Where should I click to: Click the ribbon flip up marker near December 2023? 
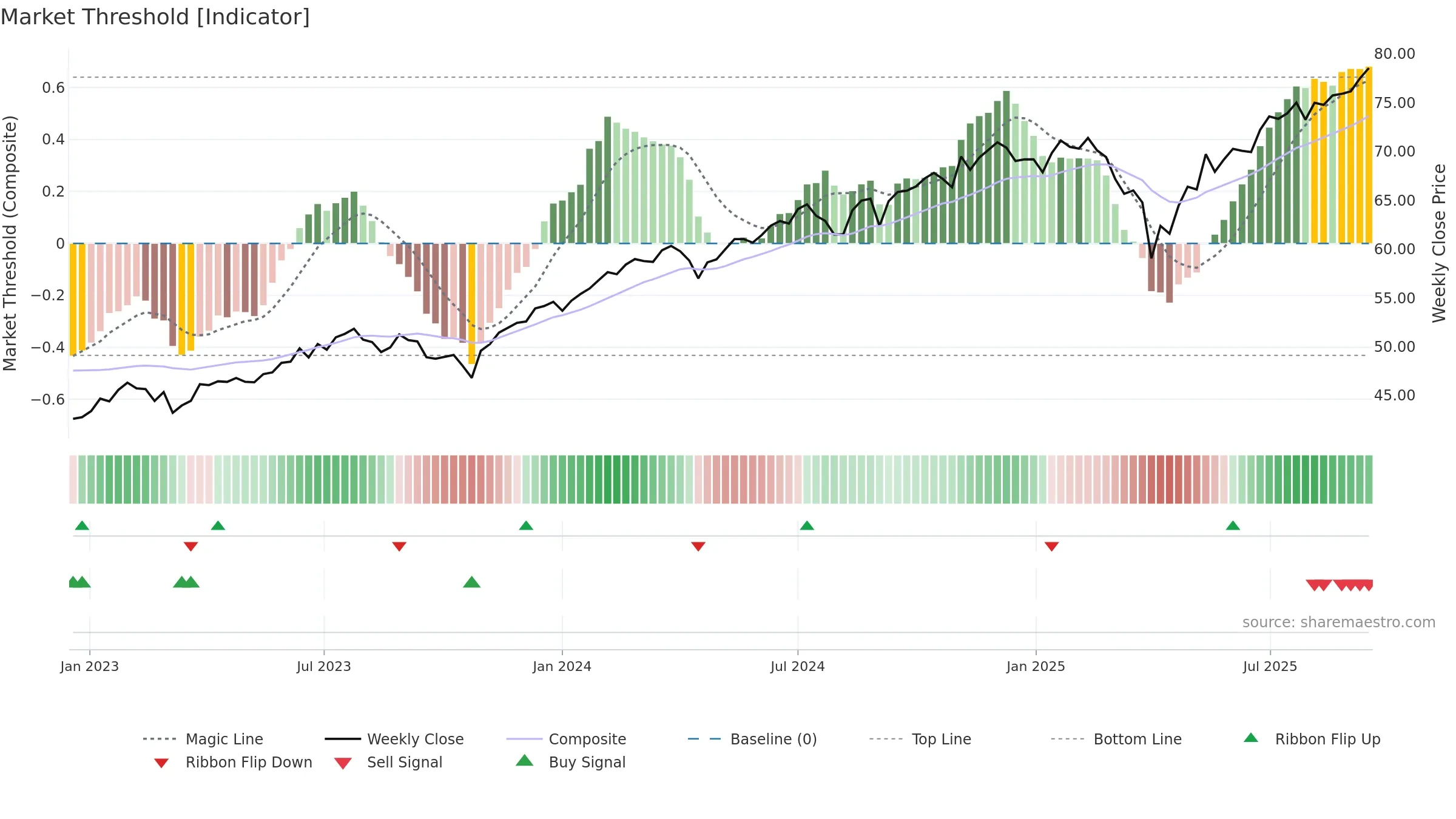pos(526,525)
